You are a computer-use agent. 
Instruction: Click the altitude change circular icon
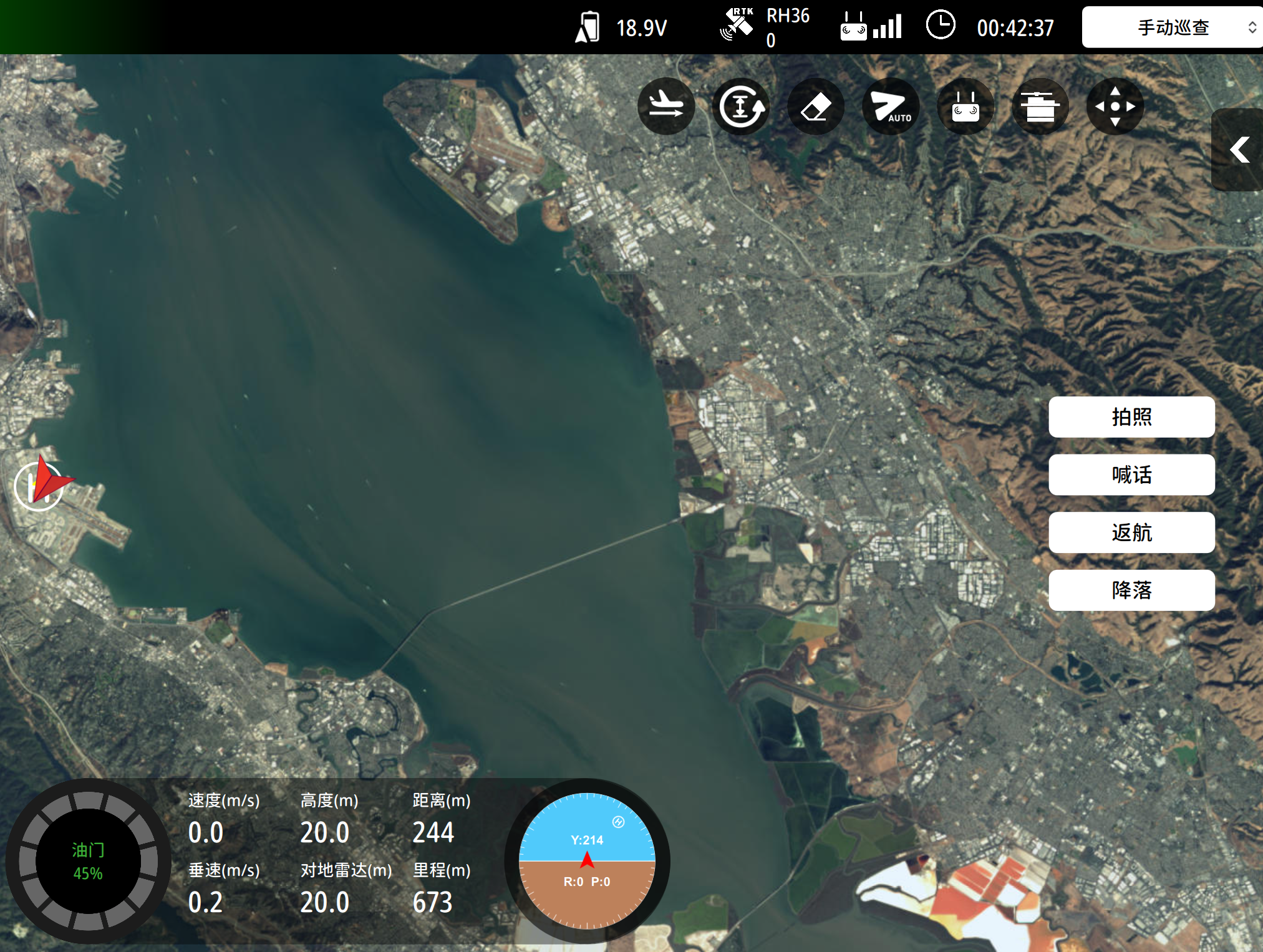point(741,107)
